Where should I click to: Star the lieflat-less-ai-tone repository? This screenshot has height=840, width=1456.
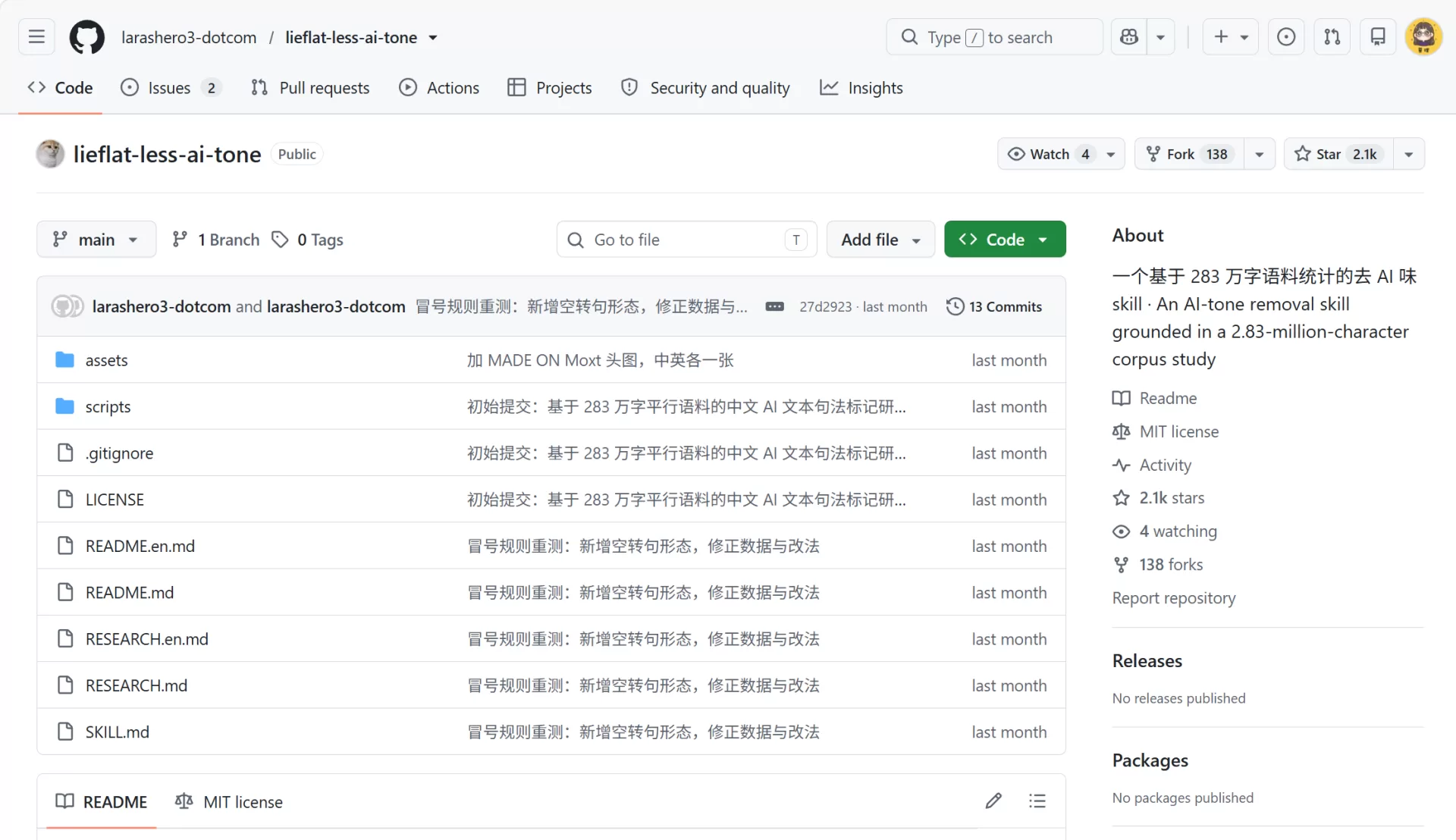(1338, 154)
